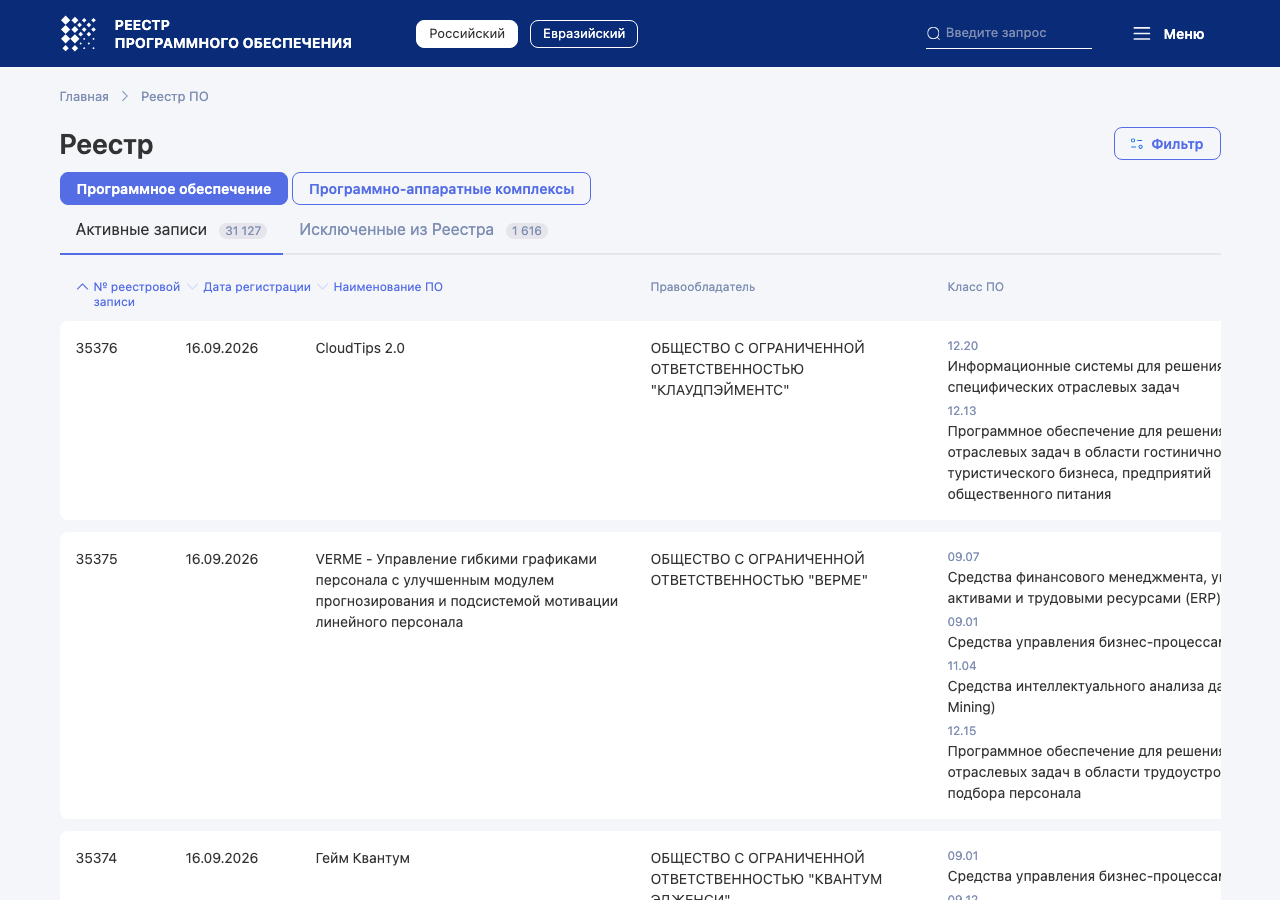Click registry number 35374
The height and width of the screenshot is (900, 1280).
pos(97,859)
